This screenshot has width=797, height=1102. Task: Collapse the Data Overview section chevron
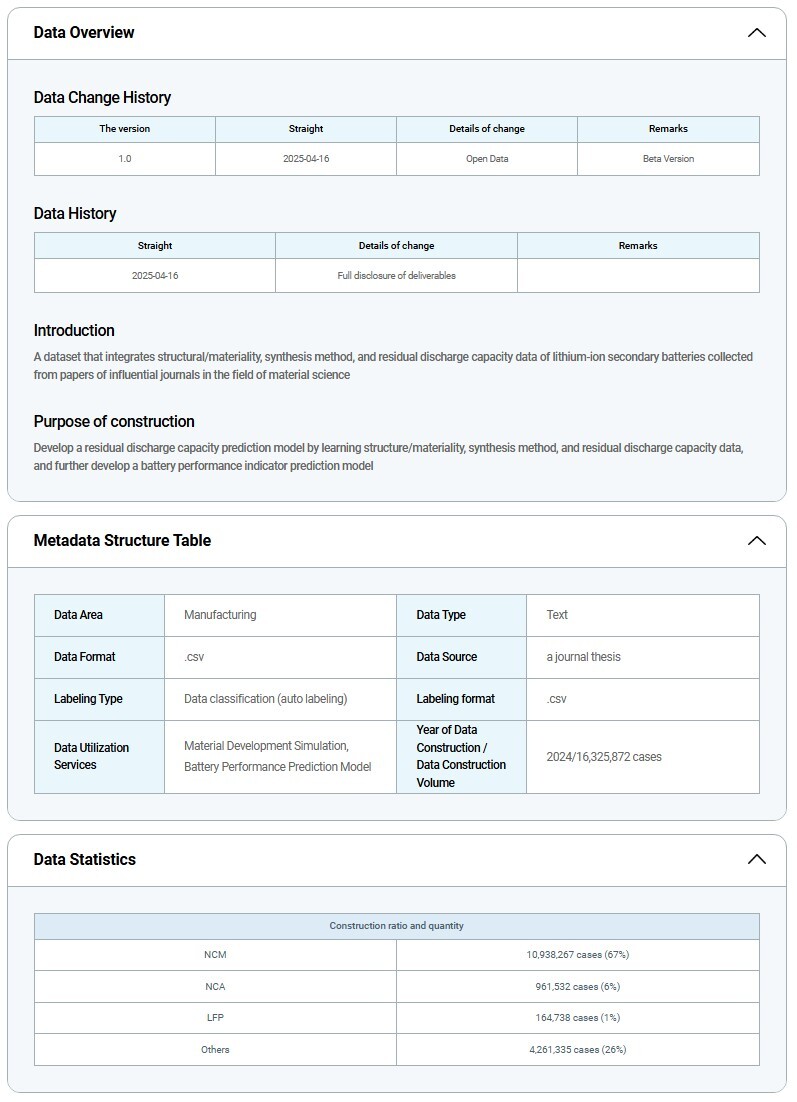click(756, 33)
